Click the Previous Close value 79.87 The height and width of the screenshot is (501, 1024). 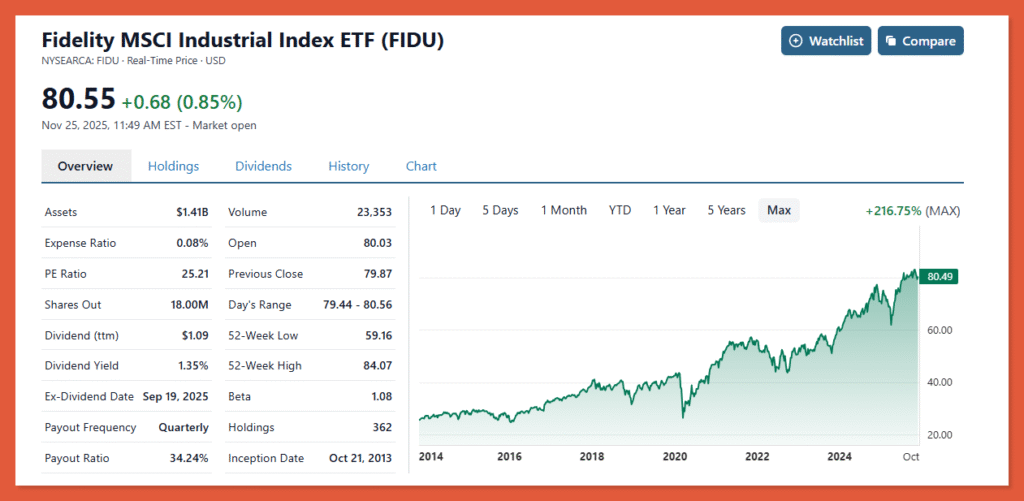[377, 274]
